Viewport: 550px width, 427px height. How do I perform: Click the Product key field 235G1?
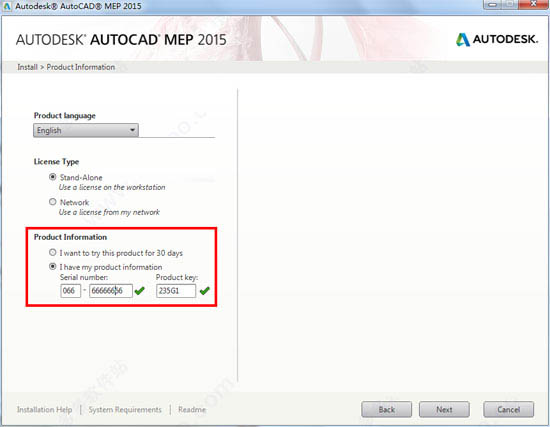[176, 291]
